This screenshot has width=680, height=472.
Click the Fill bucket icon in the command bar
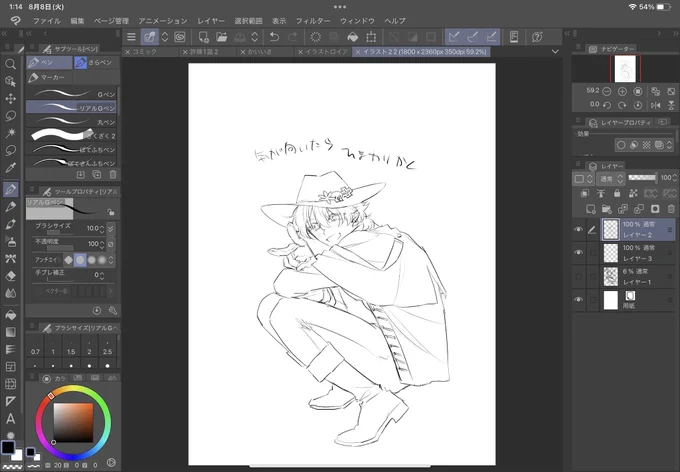pos(353,37)
